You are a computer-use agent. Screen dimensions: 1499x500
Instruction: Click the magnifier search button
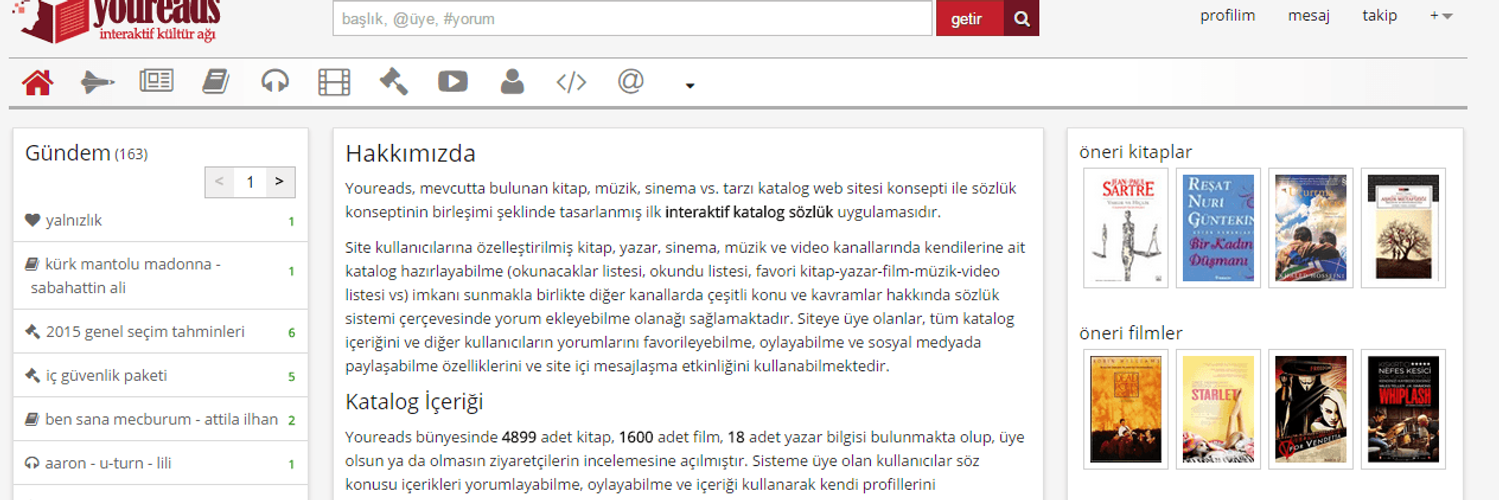click(1021, 18)
